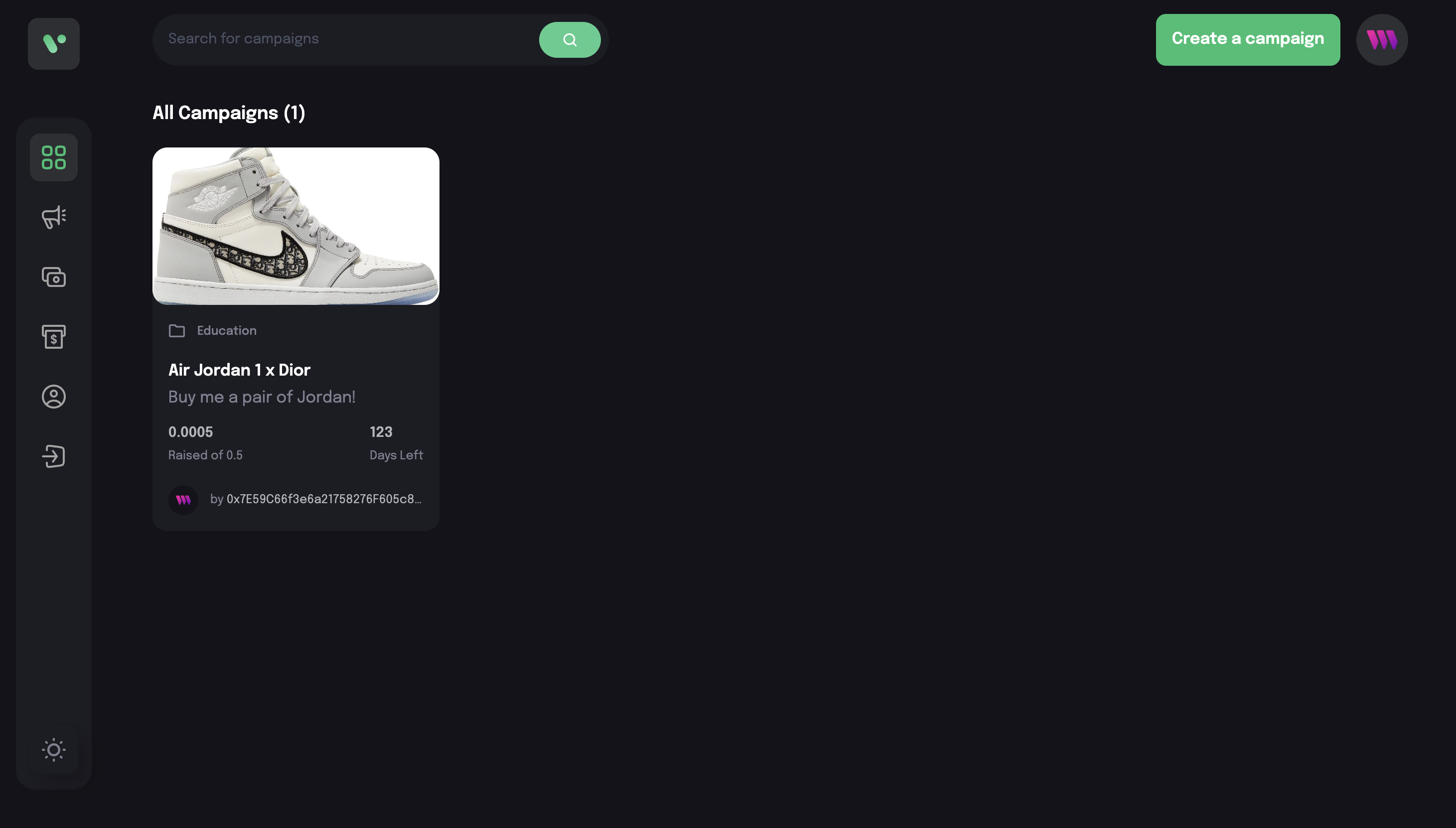Open the payment icon with coin in sidebar
This screenshot has width=1456, height=828.
click(53, 277)
